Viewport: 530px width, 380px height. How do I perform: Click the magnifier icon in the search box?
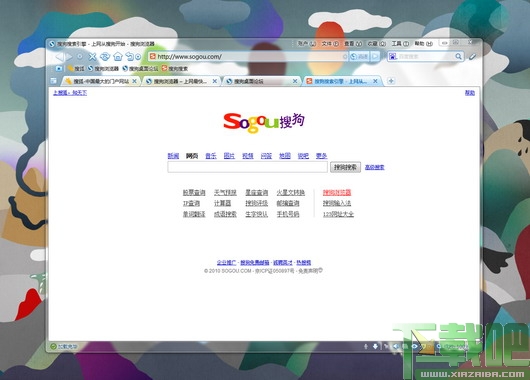(x=458, y=56)
